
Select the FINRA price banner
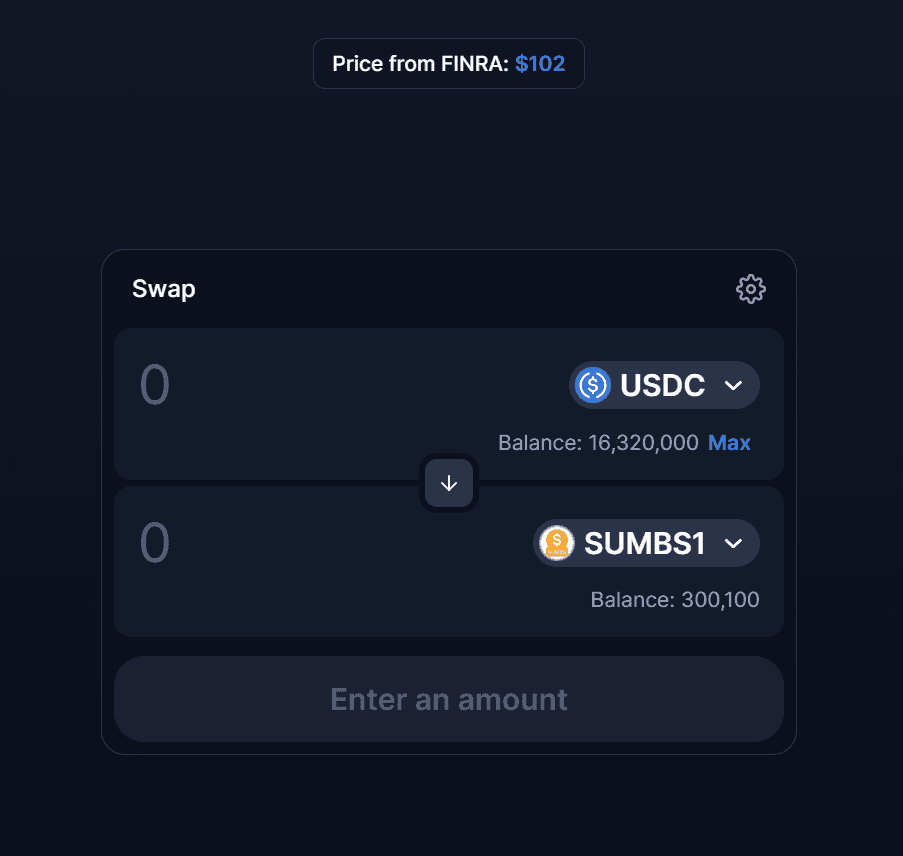[x=448, y=63]
